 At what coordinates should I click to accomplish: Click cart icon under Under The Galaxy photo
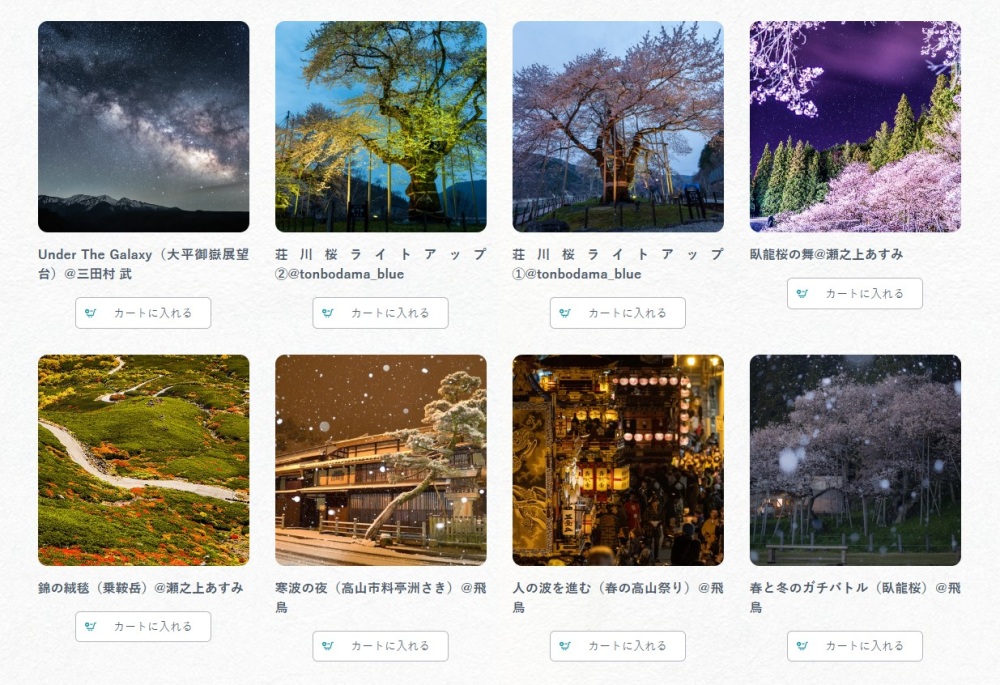tap(91, 313)
